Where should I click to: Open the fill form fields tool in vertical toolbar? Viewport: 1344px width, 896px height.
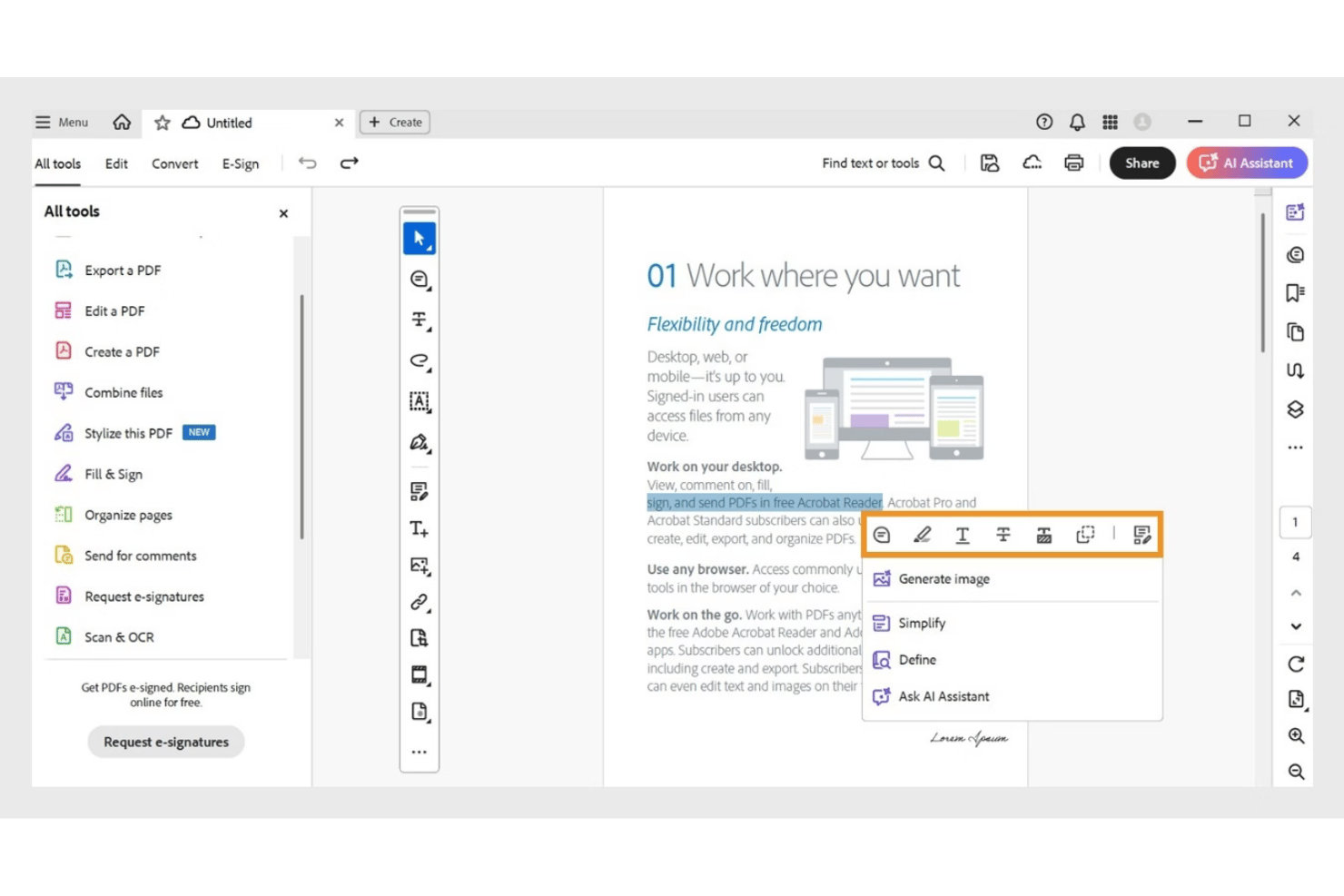pyautogui.click(x=419, y=491)
